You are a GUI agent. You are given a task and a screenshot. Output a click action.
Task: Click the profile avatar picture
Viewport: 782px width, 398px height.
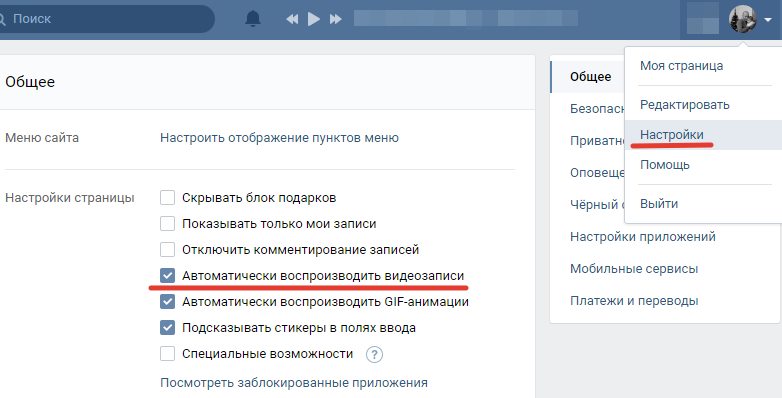click(x=742, y=19)
